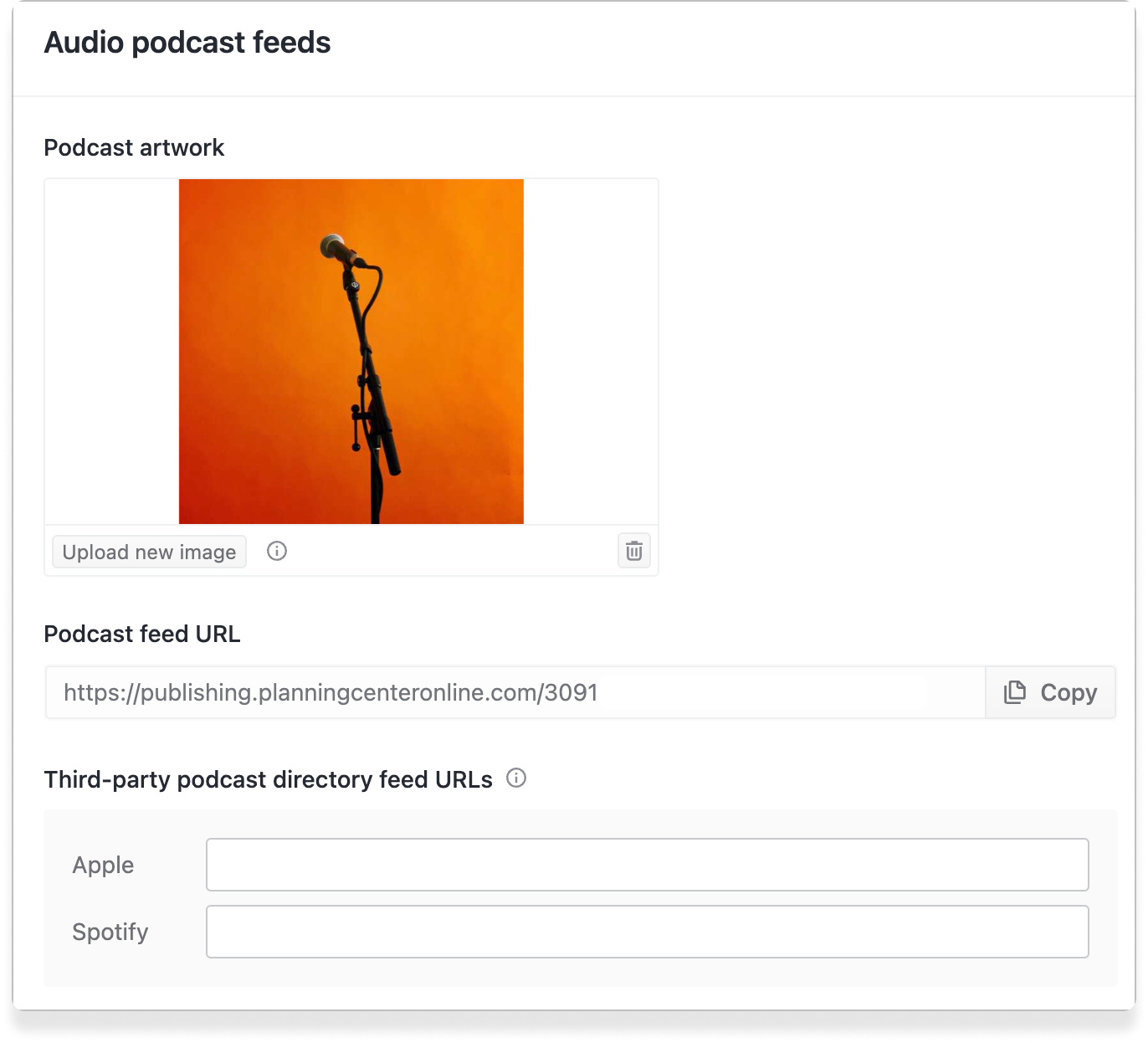
Task: Click the empty Apple directory URL entry
Action: (x=646, y=865)
